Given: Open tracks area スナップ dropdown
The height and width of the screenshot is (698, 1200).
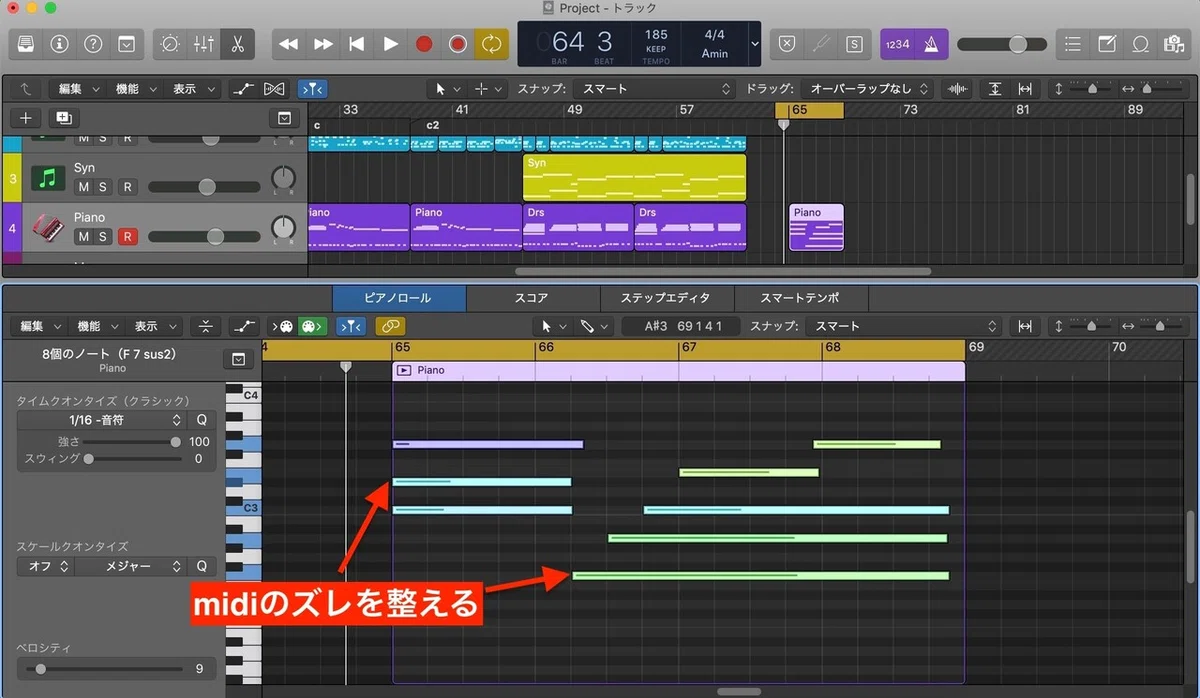Looking at the screenshot, I should [x=656, y=89].
